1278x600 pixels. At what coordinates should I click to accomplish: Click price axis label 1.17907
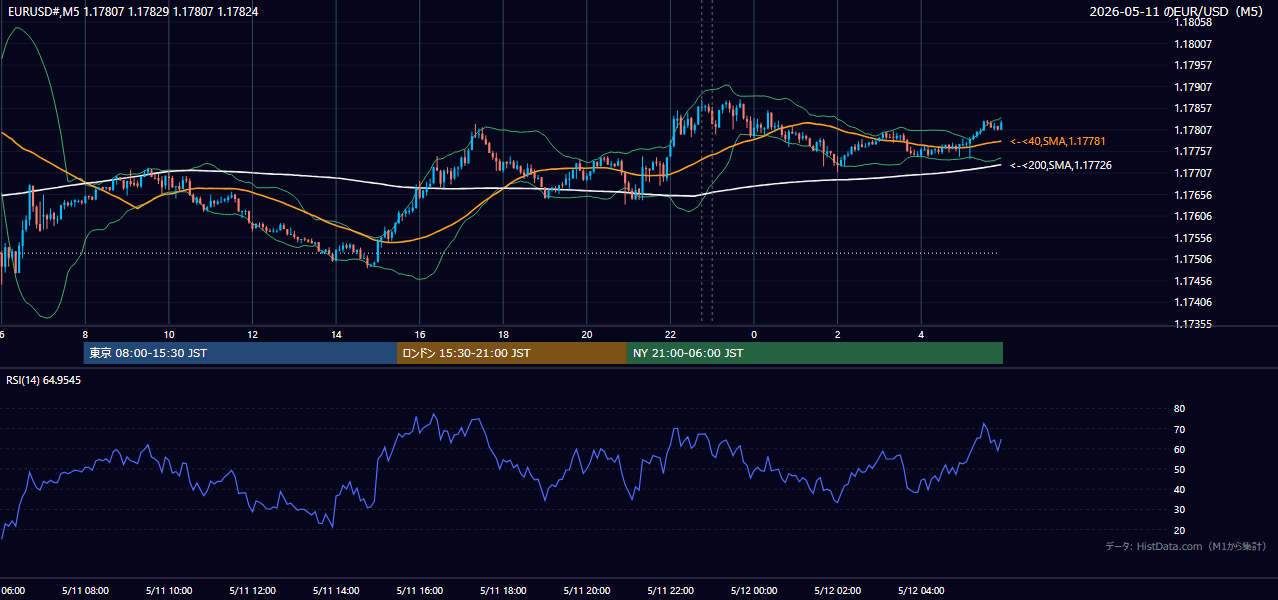click(x=1192, y=87)
